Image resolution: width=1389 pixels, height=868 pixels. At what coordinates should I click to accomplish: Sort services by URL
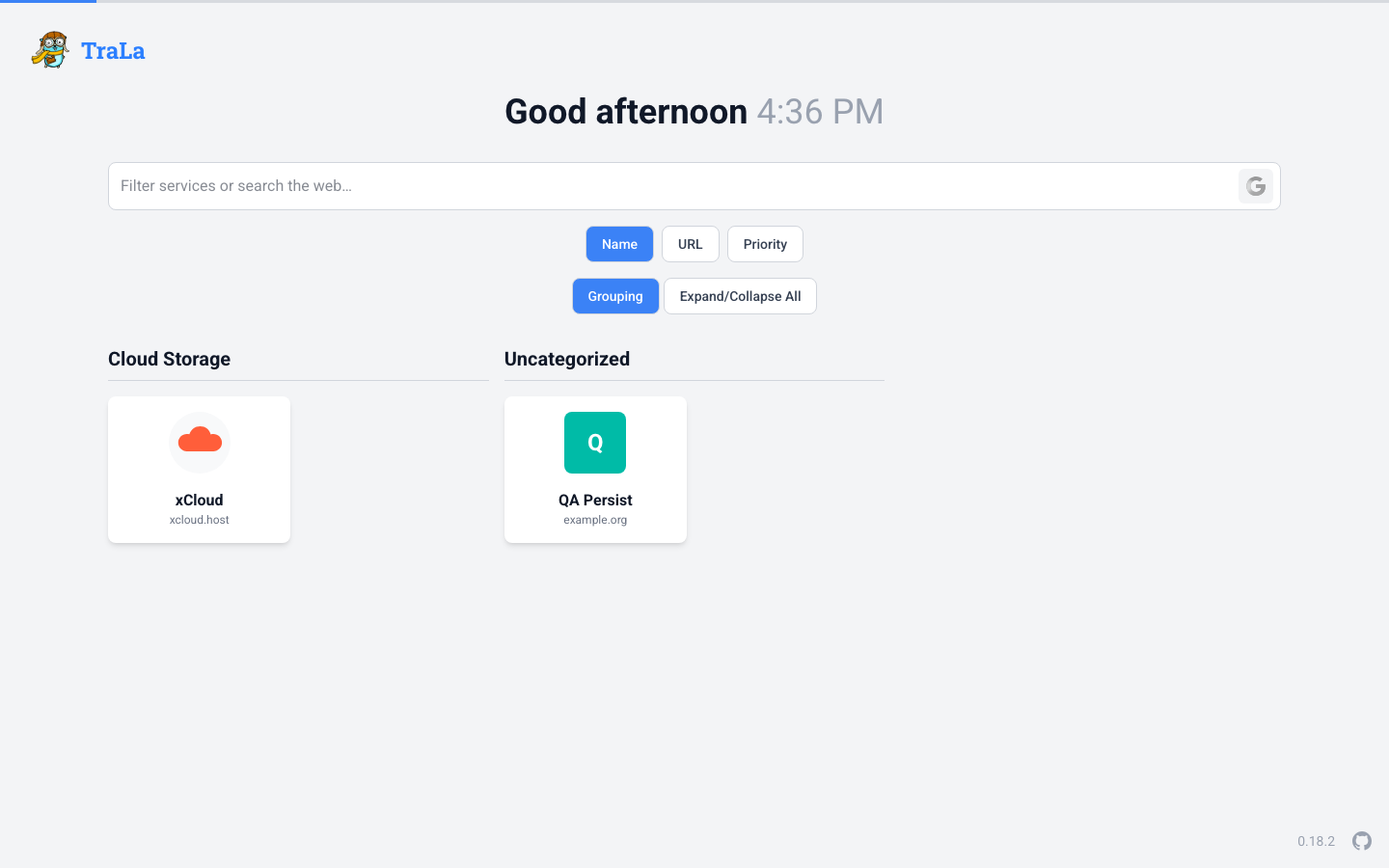690,244
